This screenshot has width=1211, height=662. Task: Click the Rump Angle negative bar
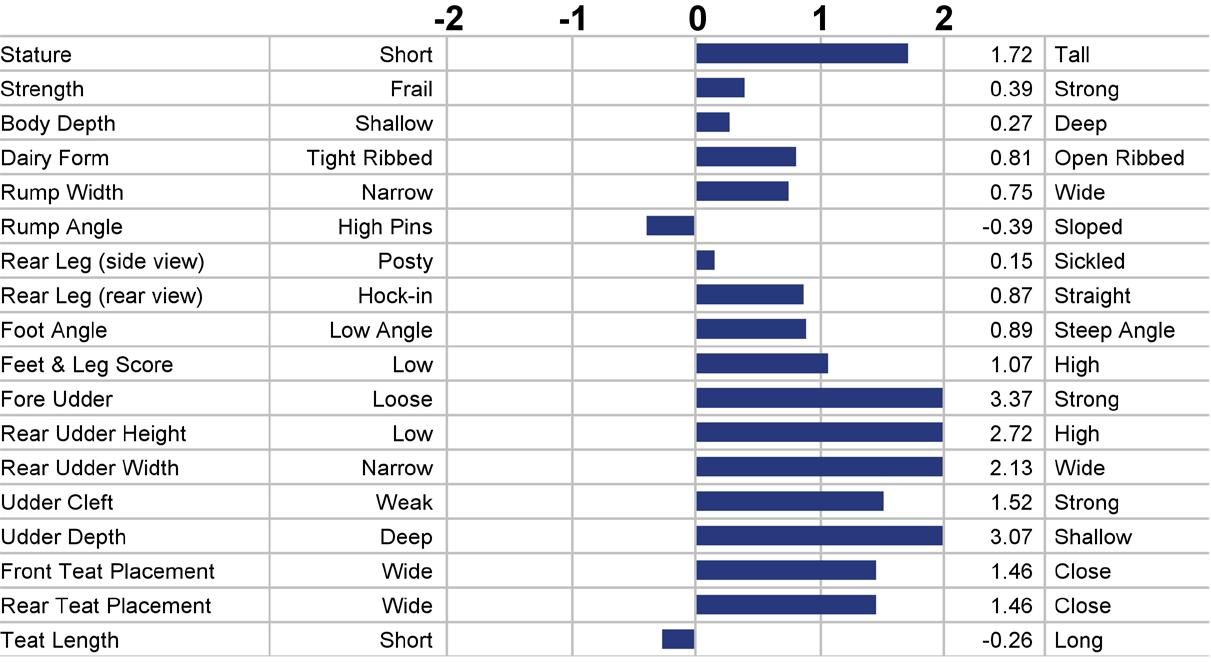click(671, 226)
